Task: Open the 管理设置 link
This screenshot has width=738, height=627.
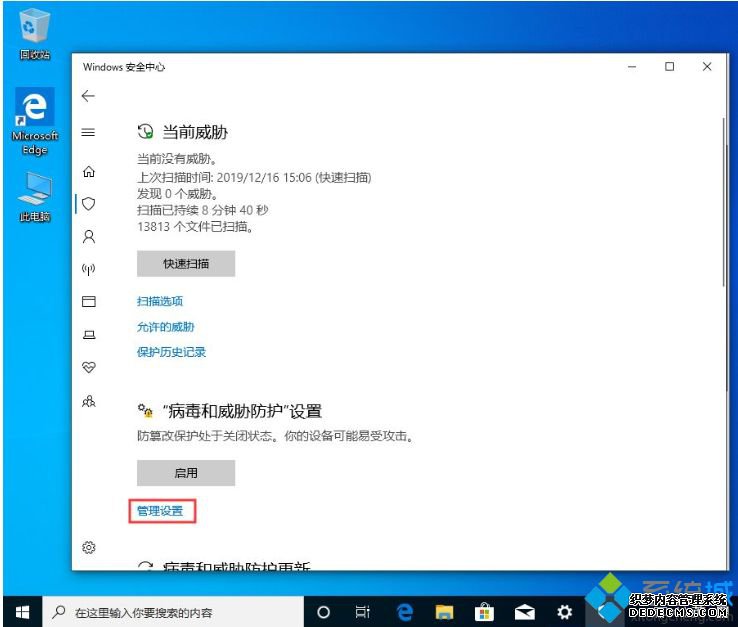Action: point(160,511)
